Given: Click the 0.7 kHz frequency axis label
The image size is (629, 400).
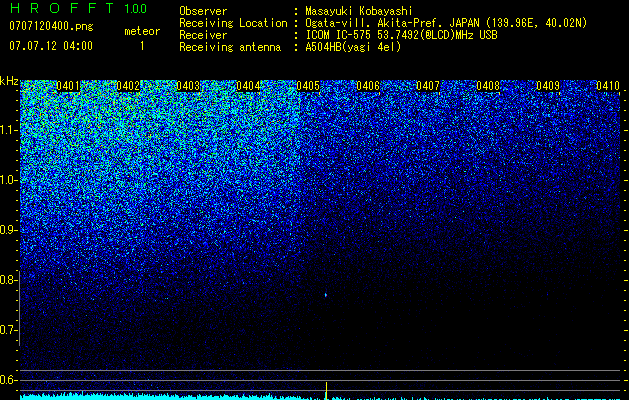Looking at the screenshot, I should coord(9,330).
